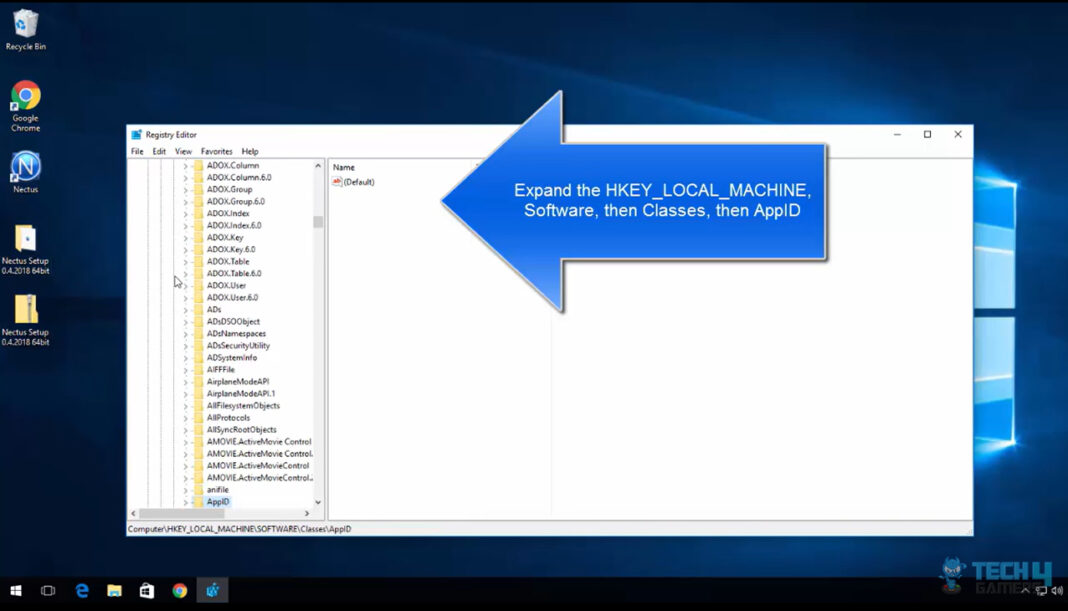The width and height of the screenshot is (1068, 611).
Task: Click the Registry Editor title bar icon
Action: [x=136, y=134]
